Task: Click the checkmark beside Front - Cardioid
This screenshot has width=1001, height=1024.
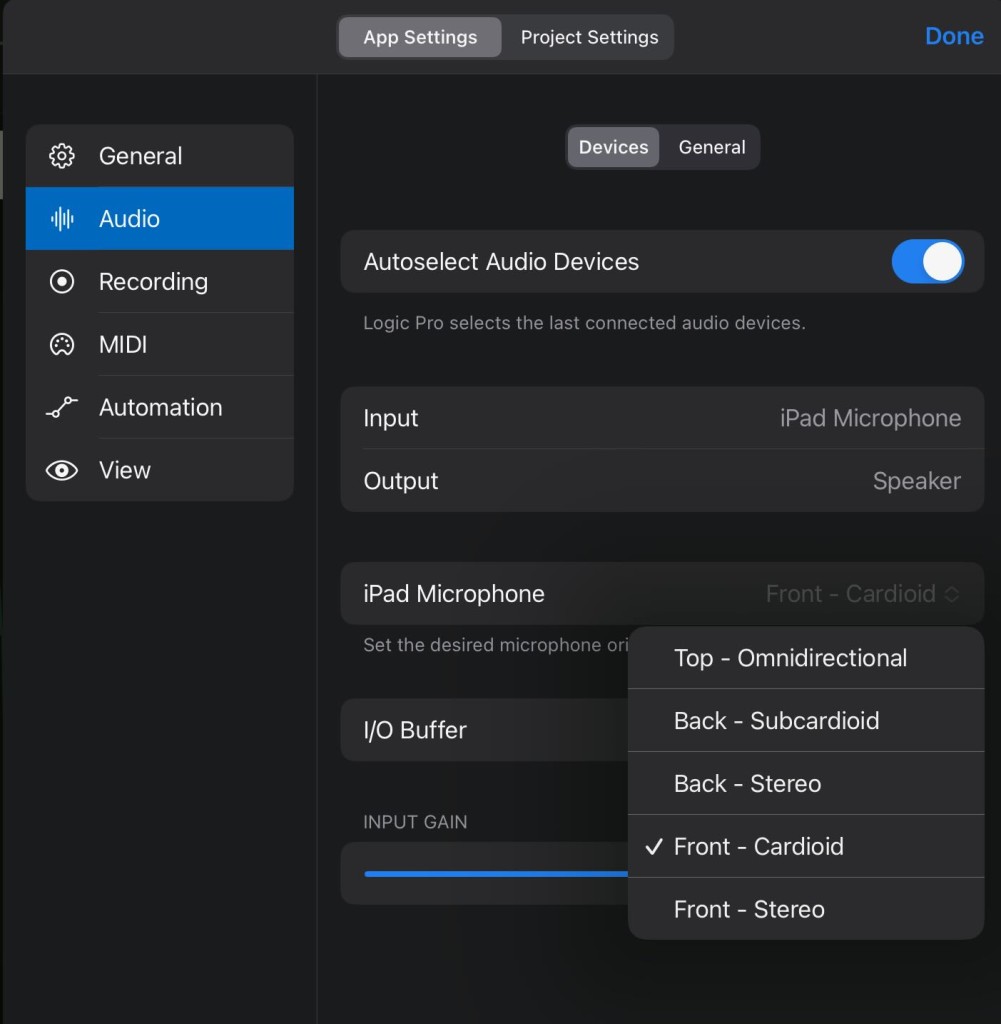Action: click(654, 847)
